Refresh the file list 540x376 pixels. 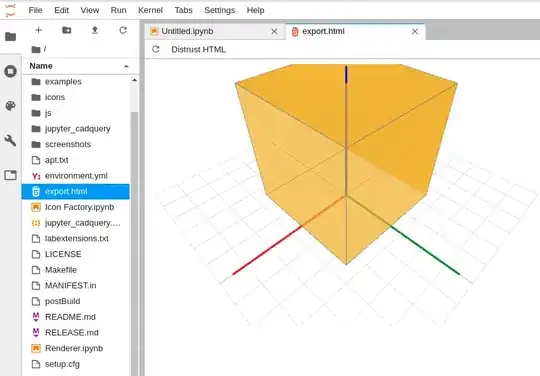[x=123, y=30]
